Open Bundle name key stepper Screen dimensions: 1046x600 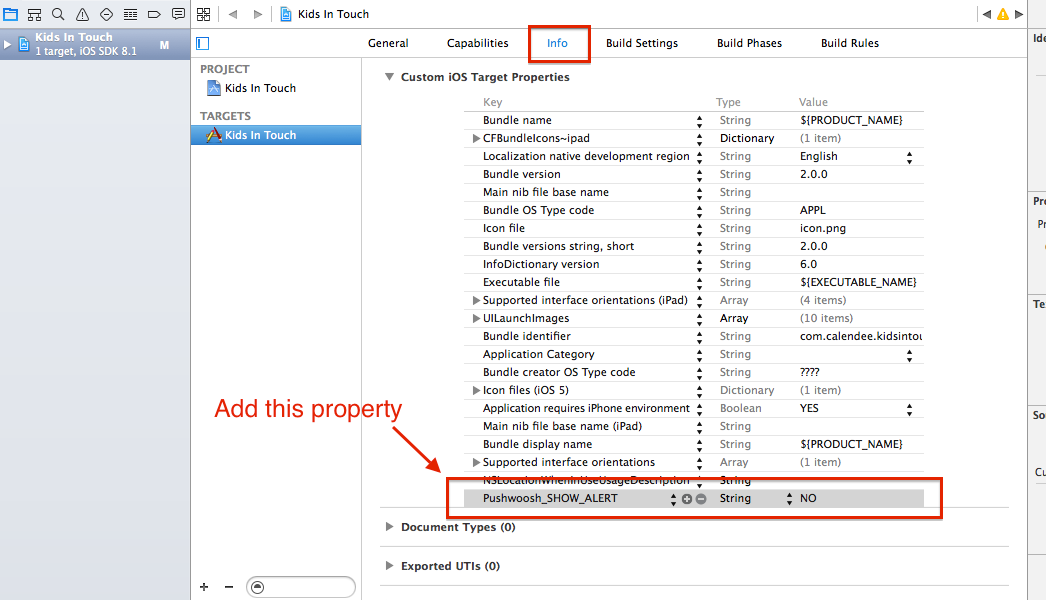pos(699,121)
